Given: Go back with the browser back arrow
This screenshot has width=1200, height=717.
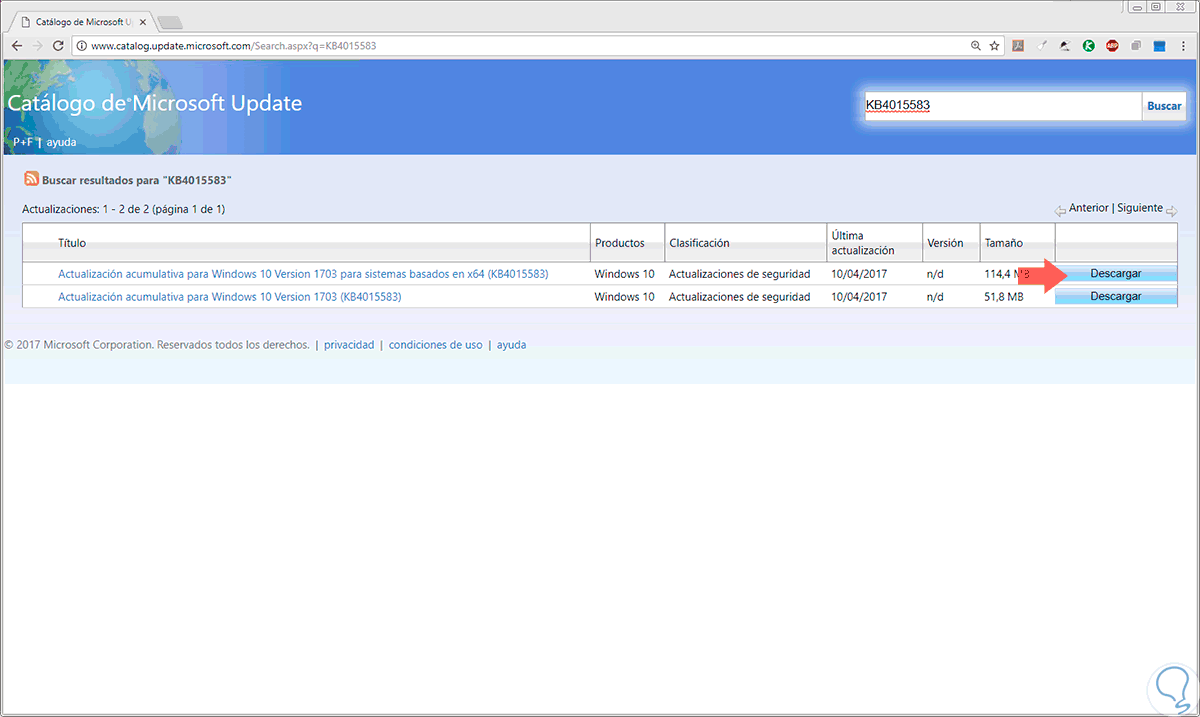Looking at the screenshot, I should pos(17,46).
